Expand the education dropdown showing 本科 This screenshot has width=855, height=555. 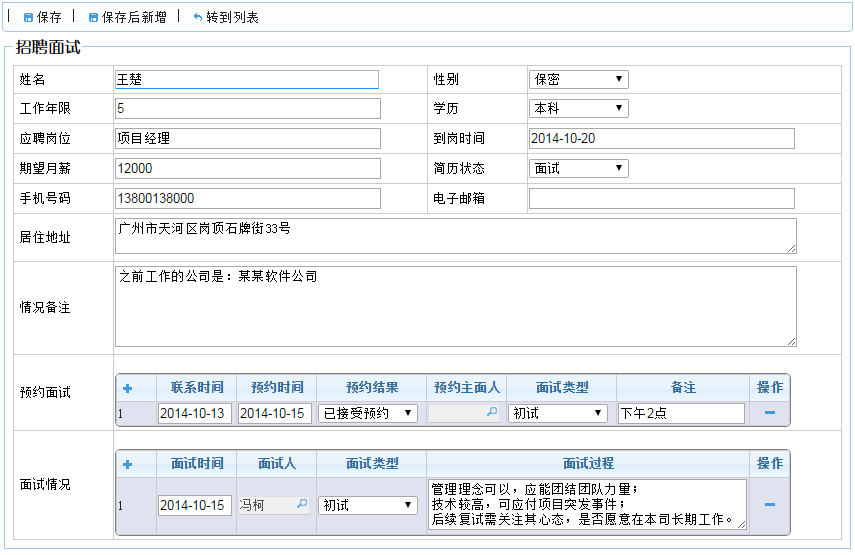click(x=578, y=108)
